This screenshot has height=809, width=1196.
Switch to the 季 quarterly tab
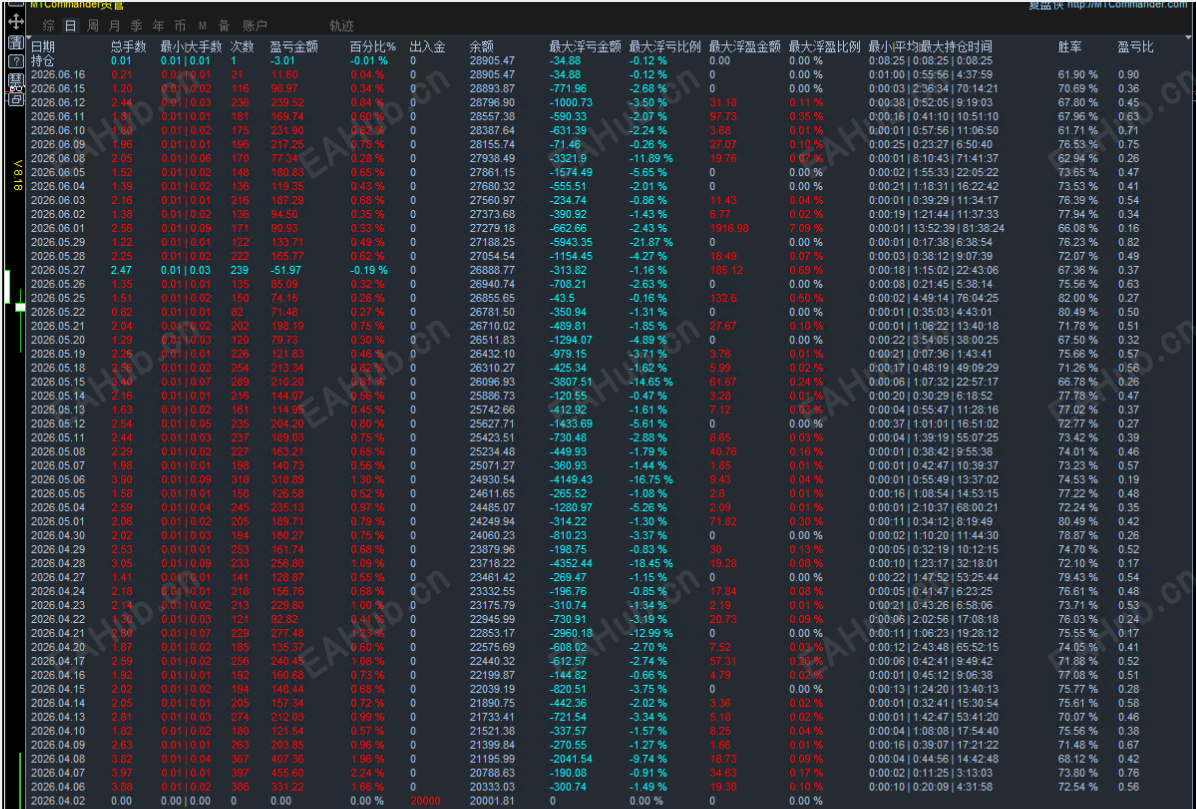pos(136,26)
